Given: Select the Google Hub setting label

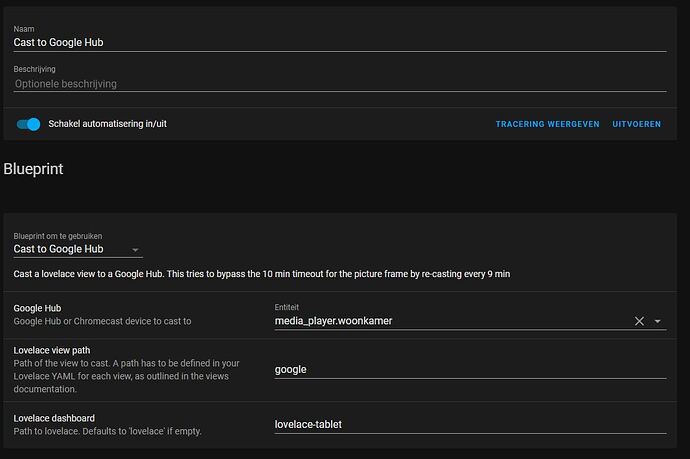Looking at the screenshot, I should (37, 308).
